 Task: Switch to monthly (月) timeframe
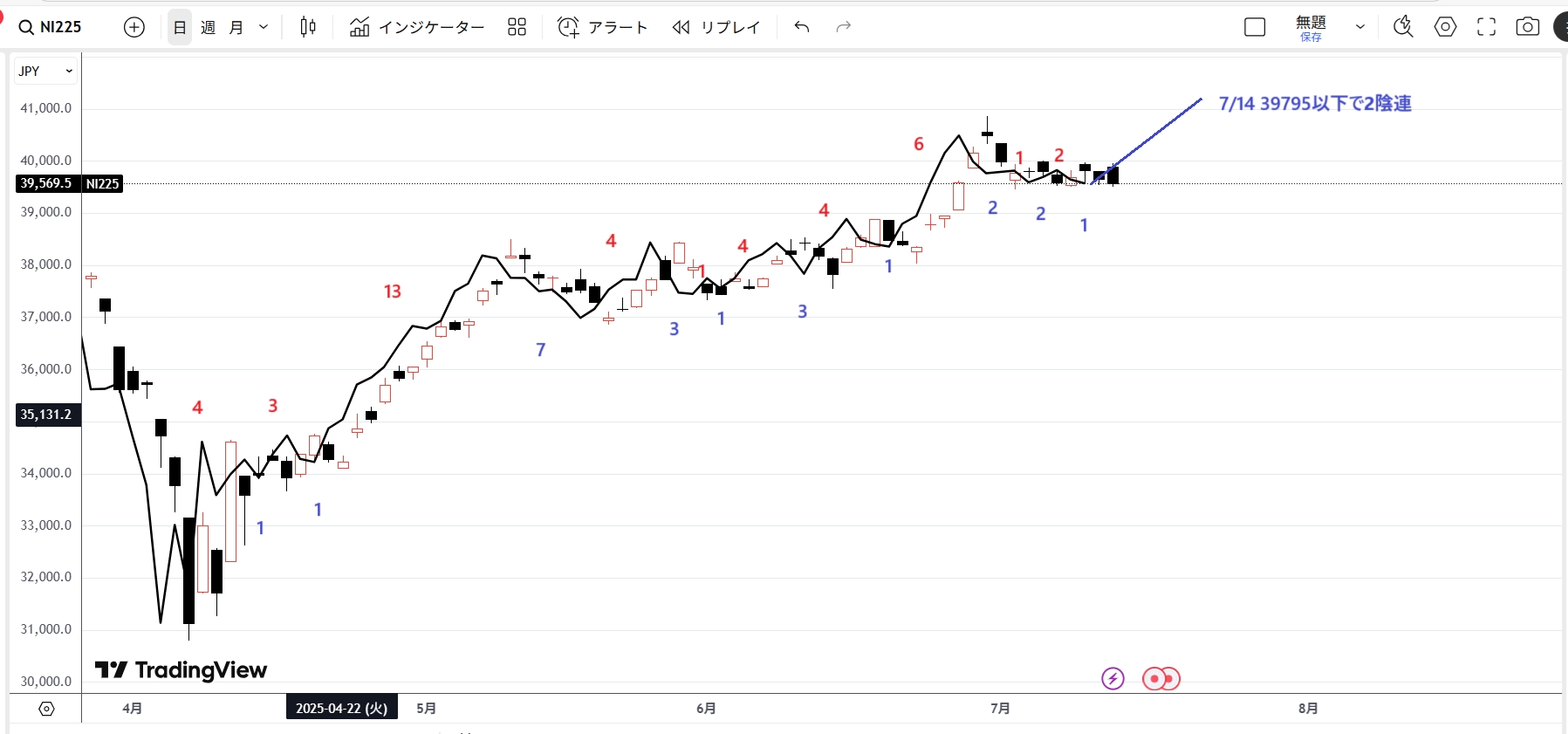coord(236,27)
